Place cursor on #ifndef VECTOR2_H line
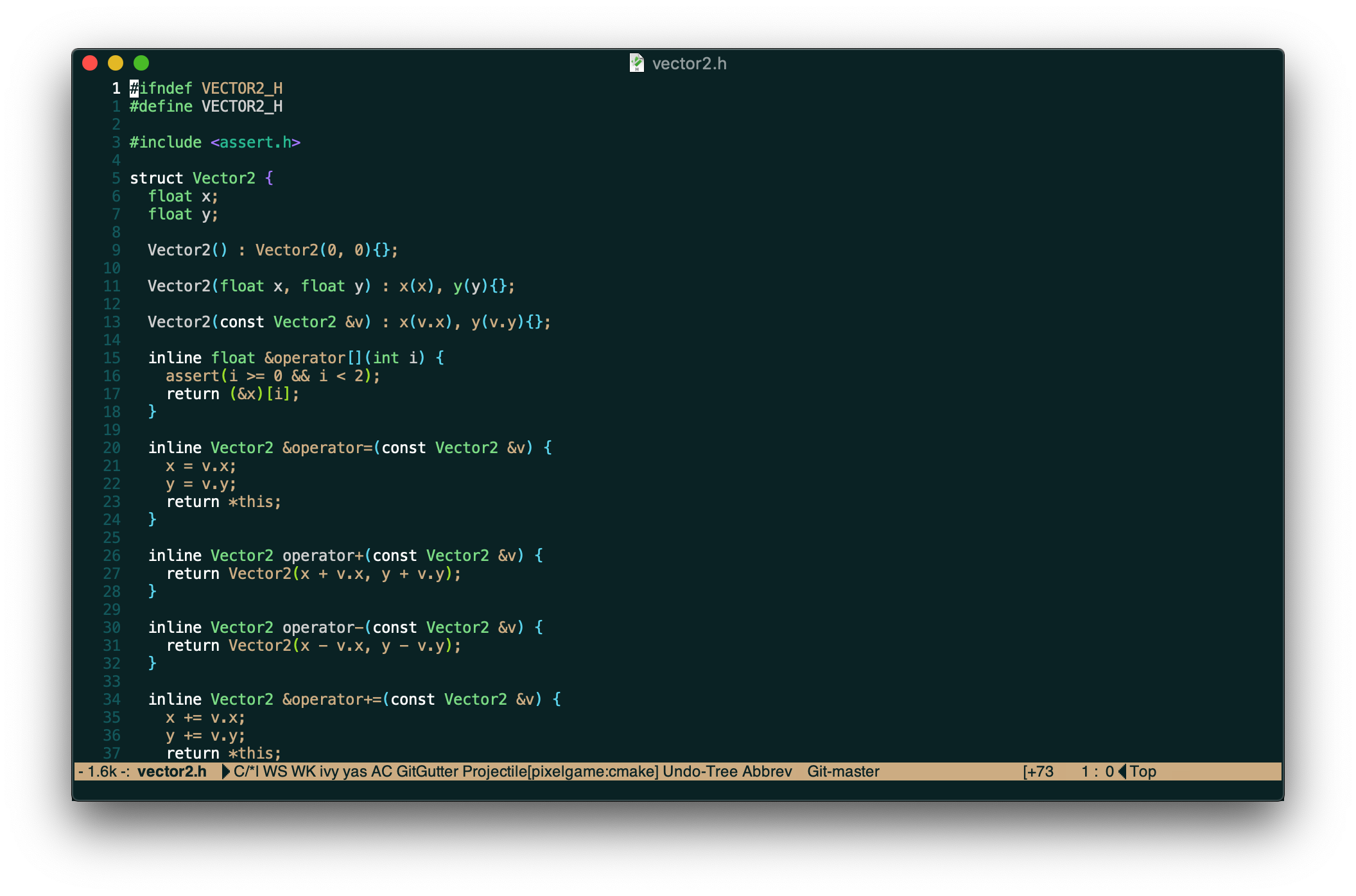1356x896 pixels. point(206,88)
